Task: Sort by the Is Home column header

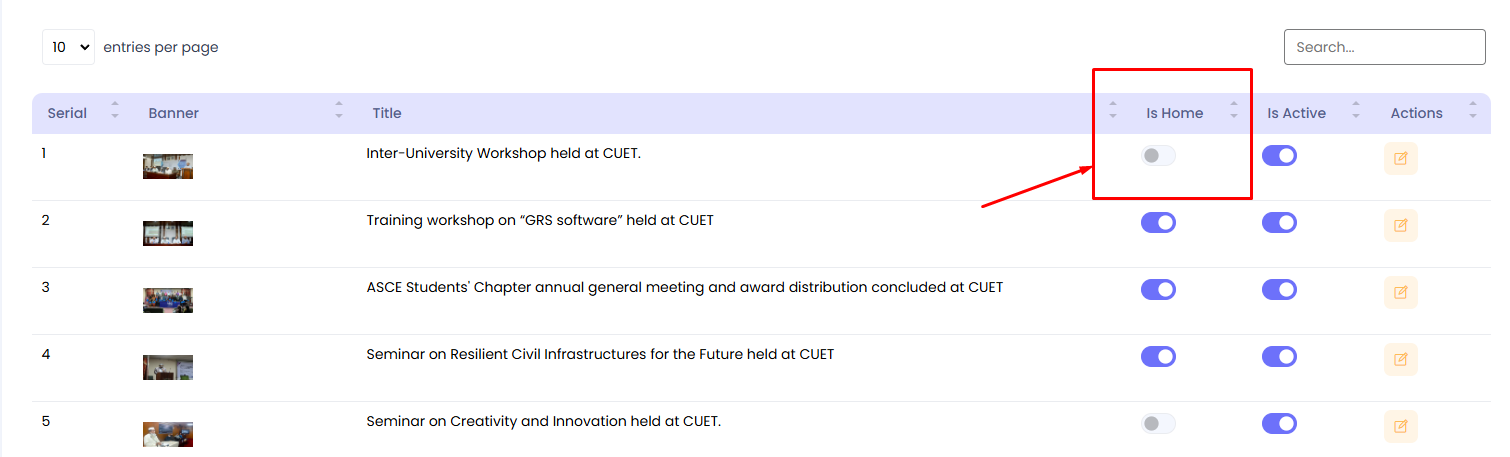Action: pyautogui.click(x=1174, y=113)
